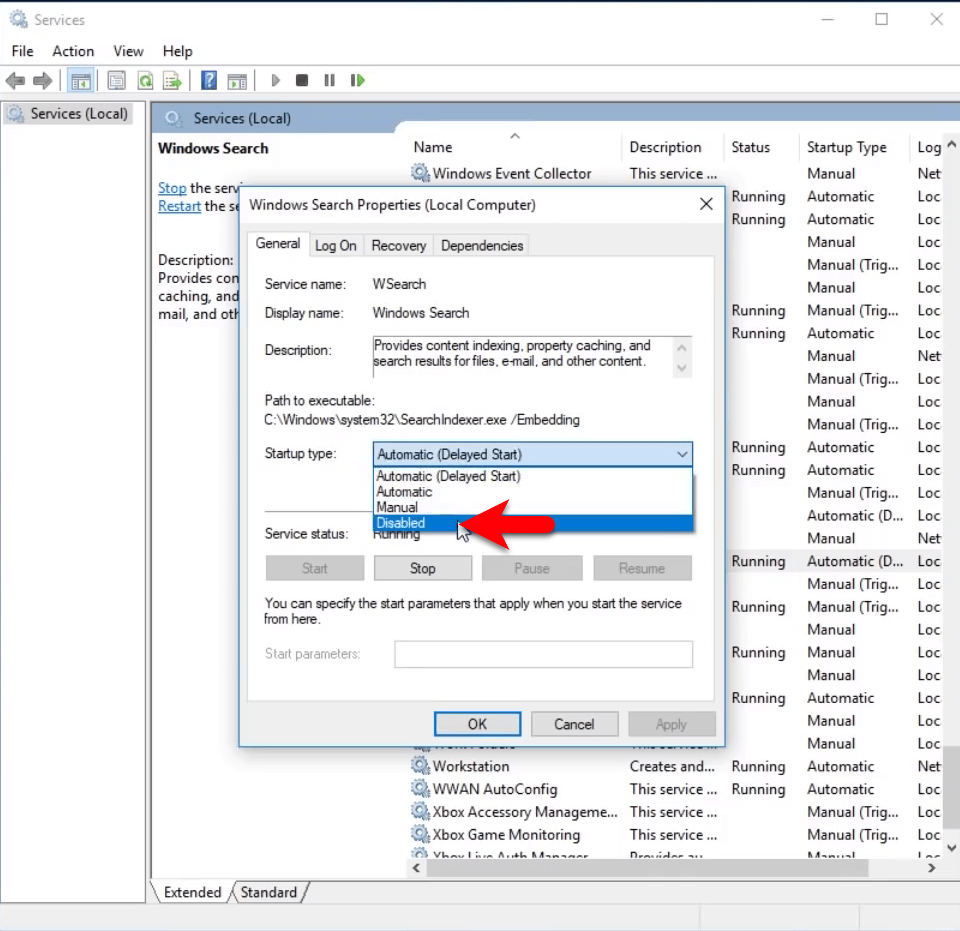Select Services (Local) in the console tree

79,114
